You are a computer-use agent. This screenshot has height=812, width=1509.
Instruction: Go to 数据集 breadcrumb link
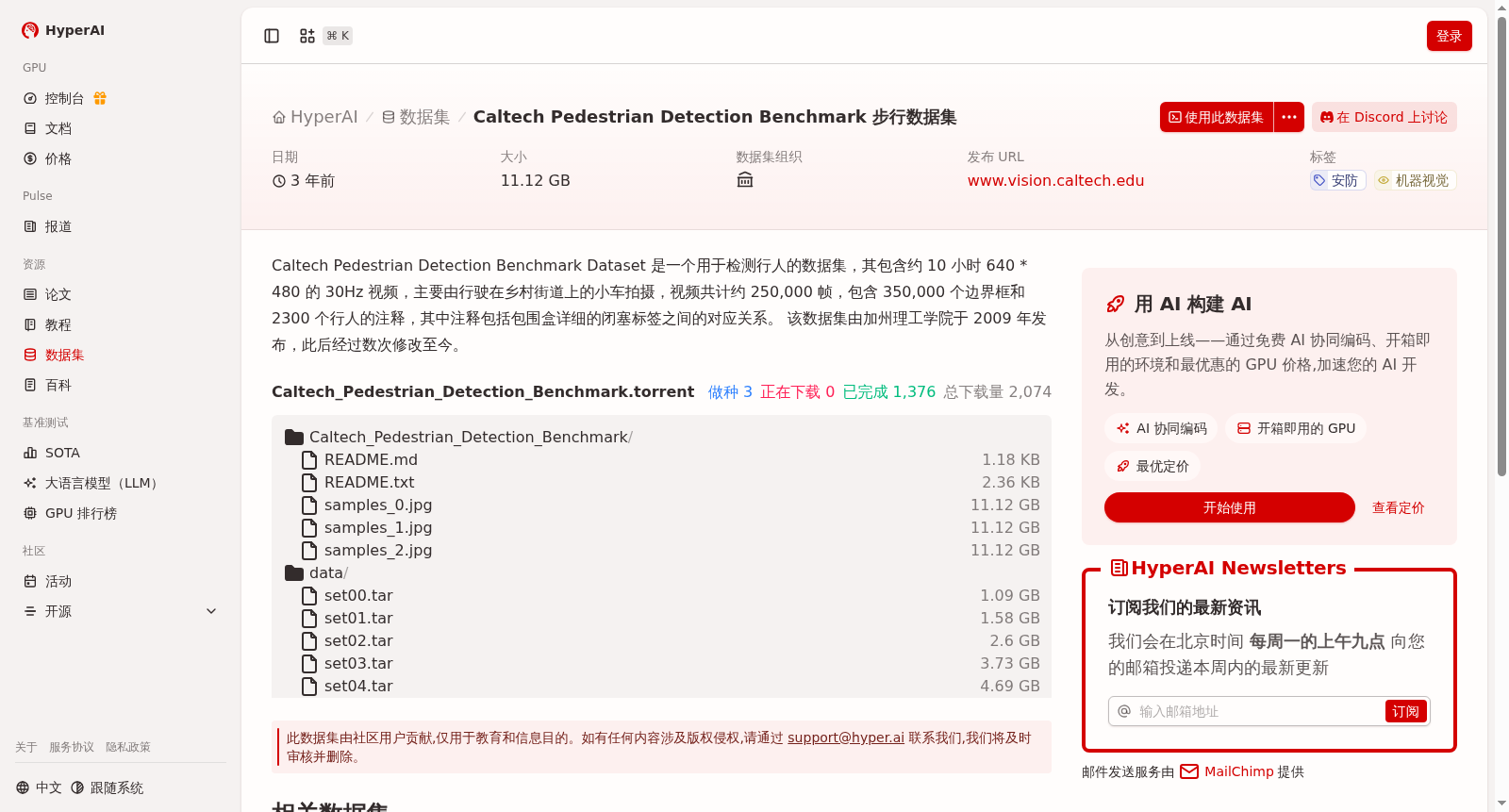coord(416,117)
